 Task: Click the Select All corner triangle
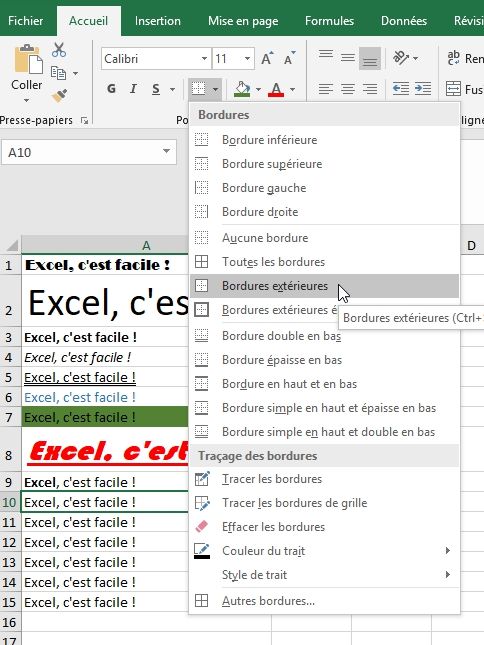[12, 246]
